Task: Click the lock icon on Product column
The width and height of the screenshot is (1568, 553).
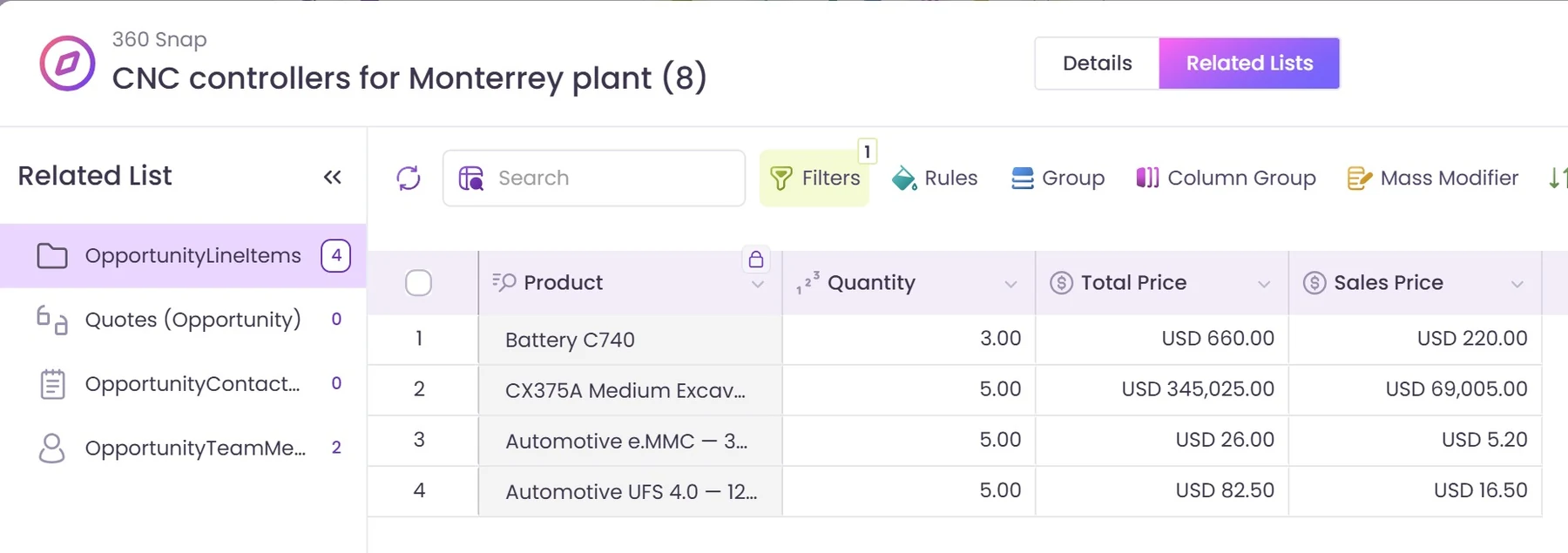Action: tap(756, 260)
